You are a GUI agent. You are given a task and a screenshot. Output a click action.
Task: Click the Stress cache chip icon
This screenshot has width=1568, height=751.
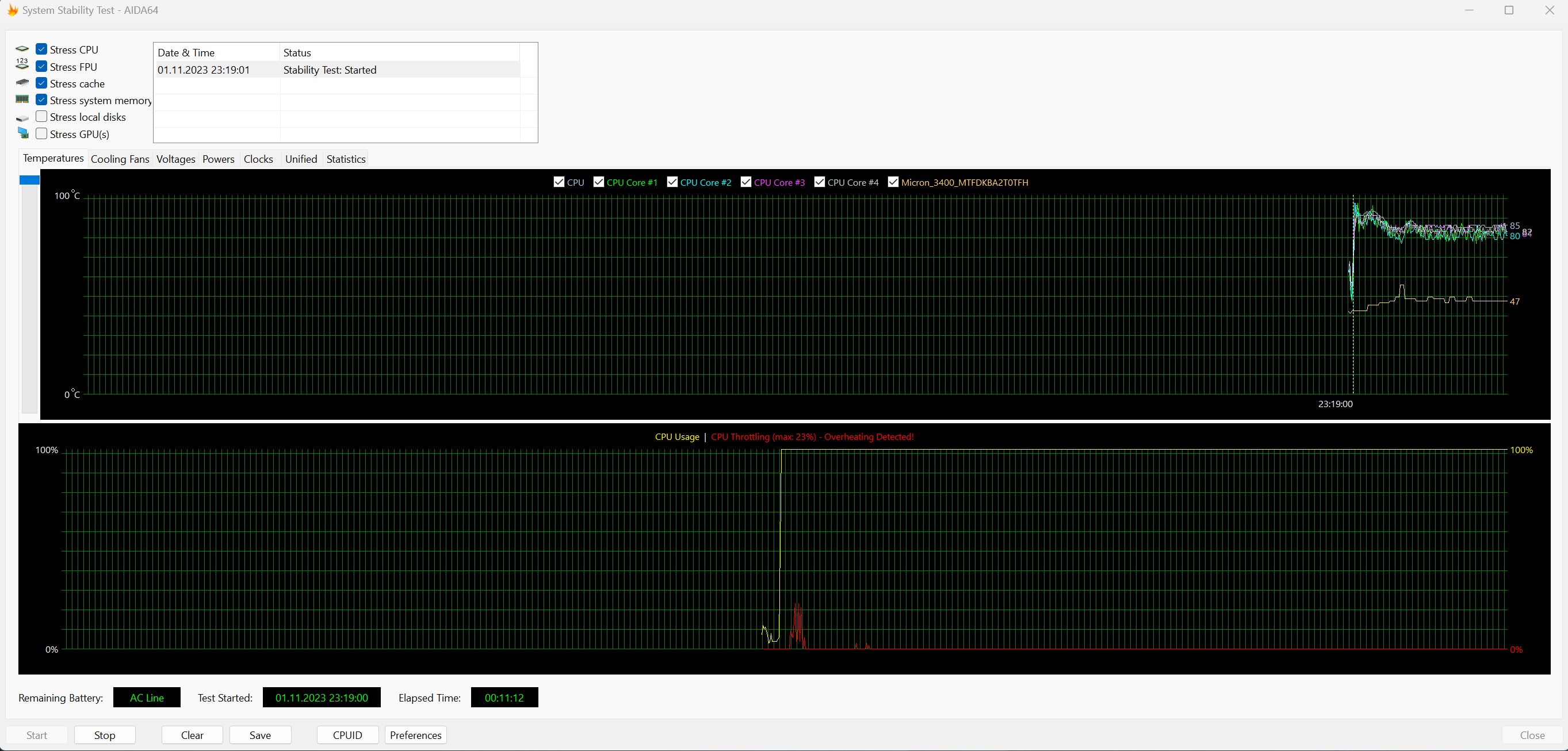pos(22,82)
